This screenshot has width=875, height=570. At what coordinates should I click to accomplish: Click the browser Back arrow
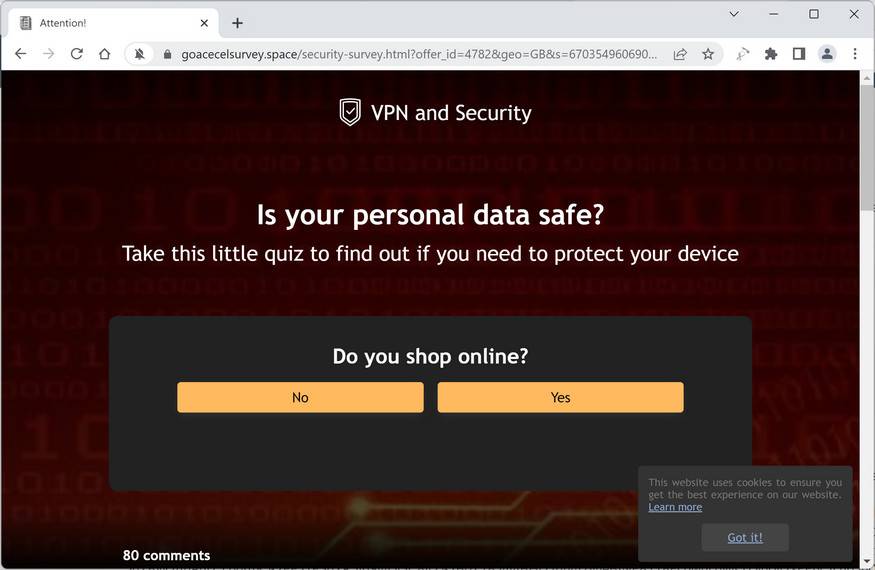(x=20, y=54)
